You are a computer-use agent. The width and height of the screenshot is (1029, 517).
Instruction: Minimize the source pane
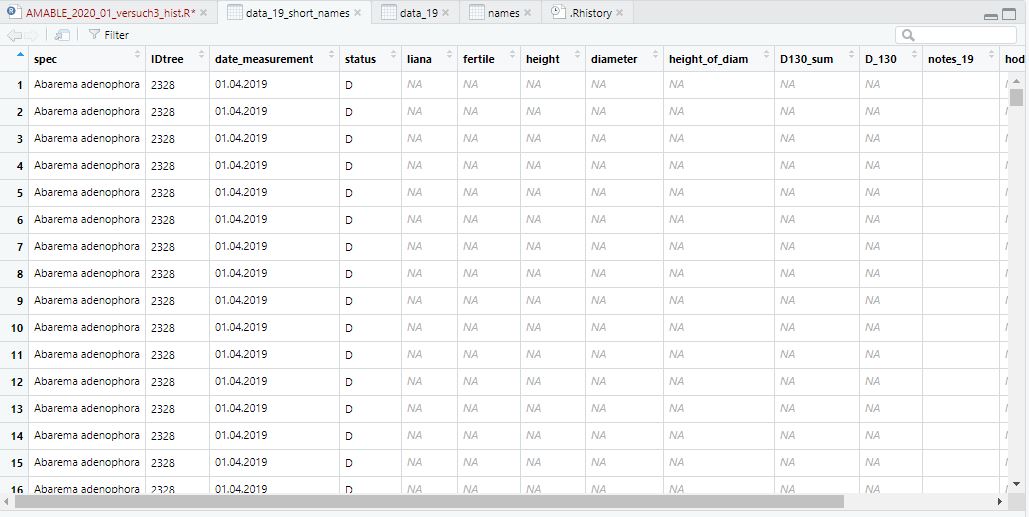[x=991, y=15]
